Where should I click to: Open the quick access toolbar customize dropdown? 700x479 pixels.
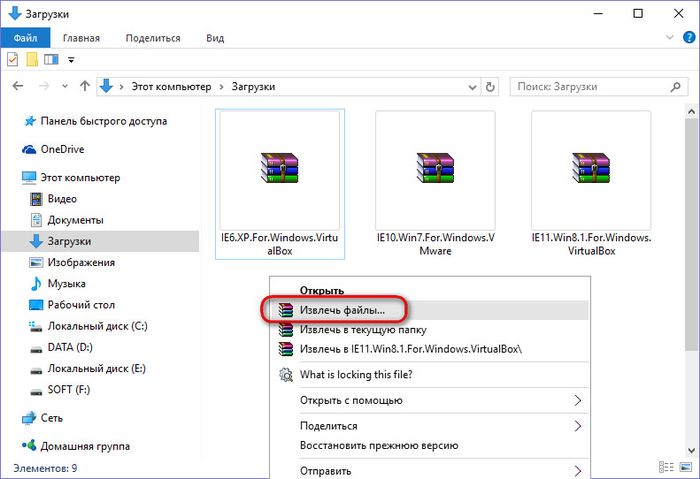[71, 60]
